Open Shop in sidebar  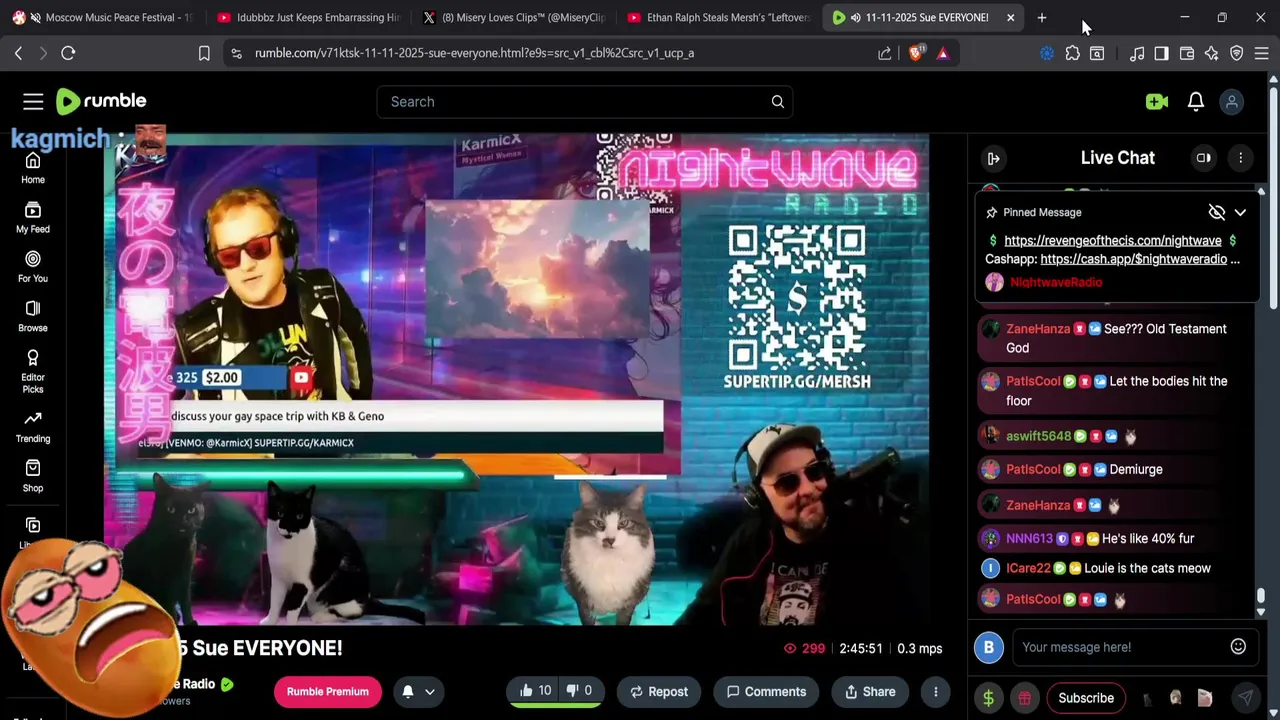click(33, 476)
